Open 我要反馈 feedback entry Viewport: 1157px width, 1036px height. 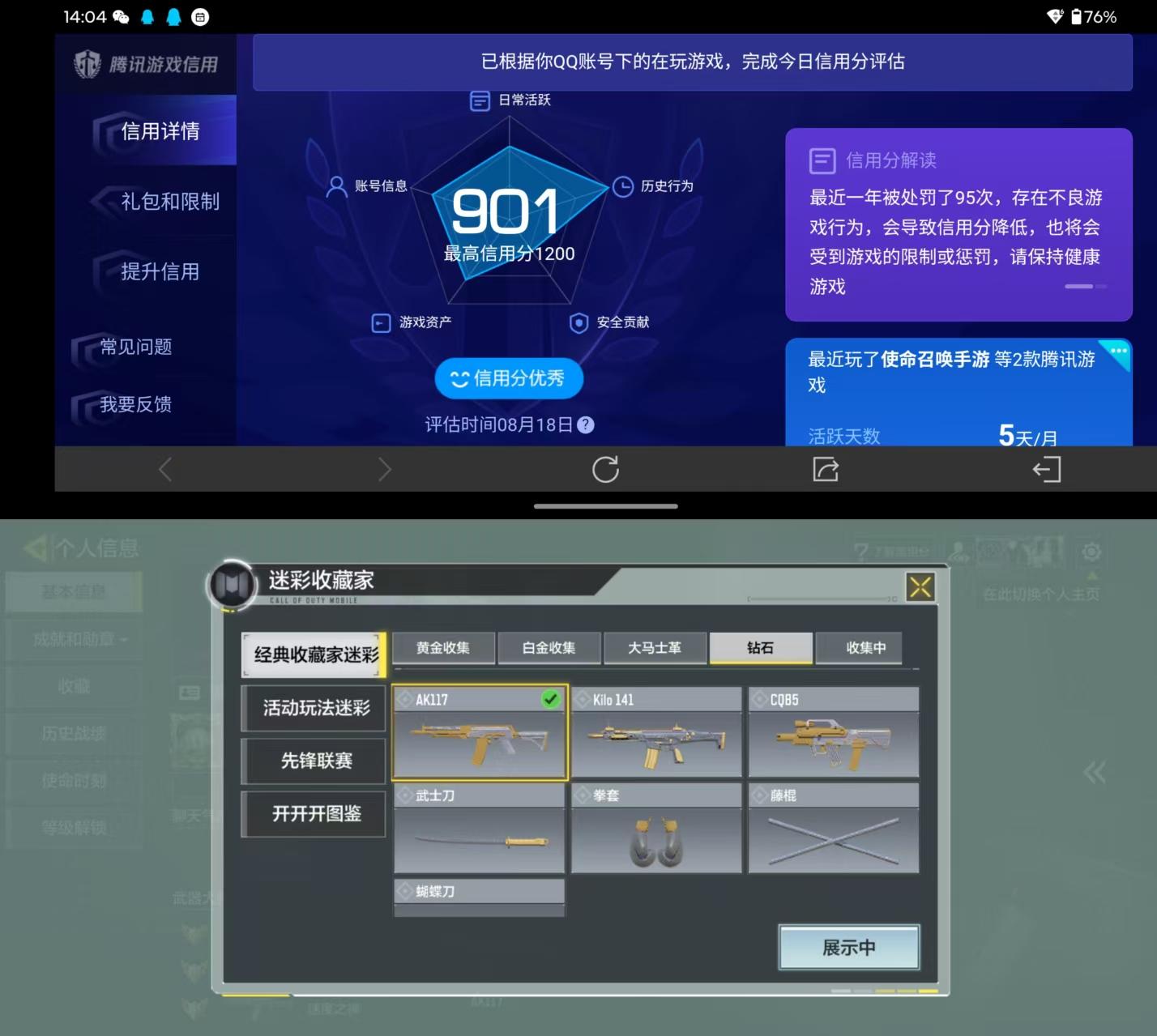coord(136,404)
